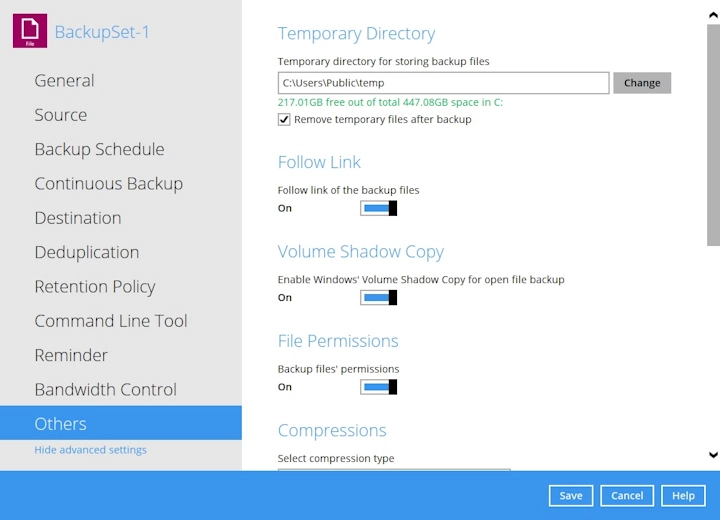Open the compression type dropdown
Image resolution: width=720 pixels, height=520 pixels.
coord(394,469)
